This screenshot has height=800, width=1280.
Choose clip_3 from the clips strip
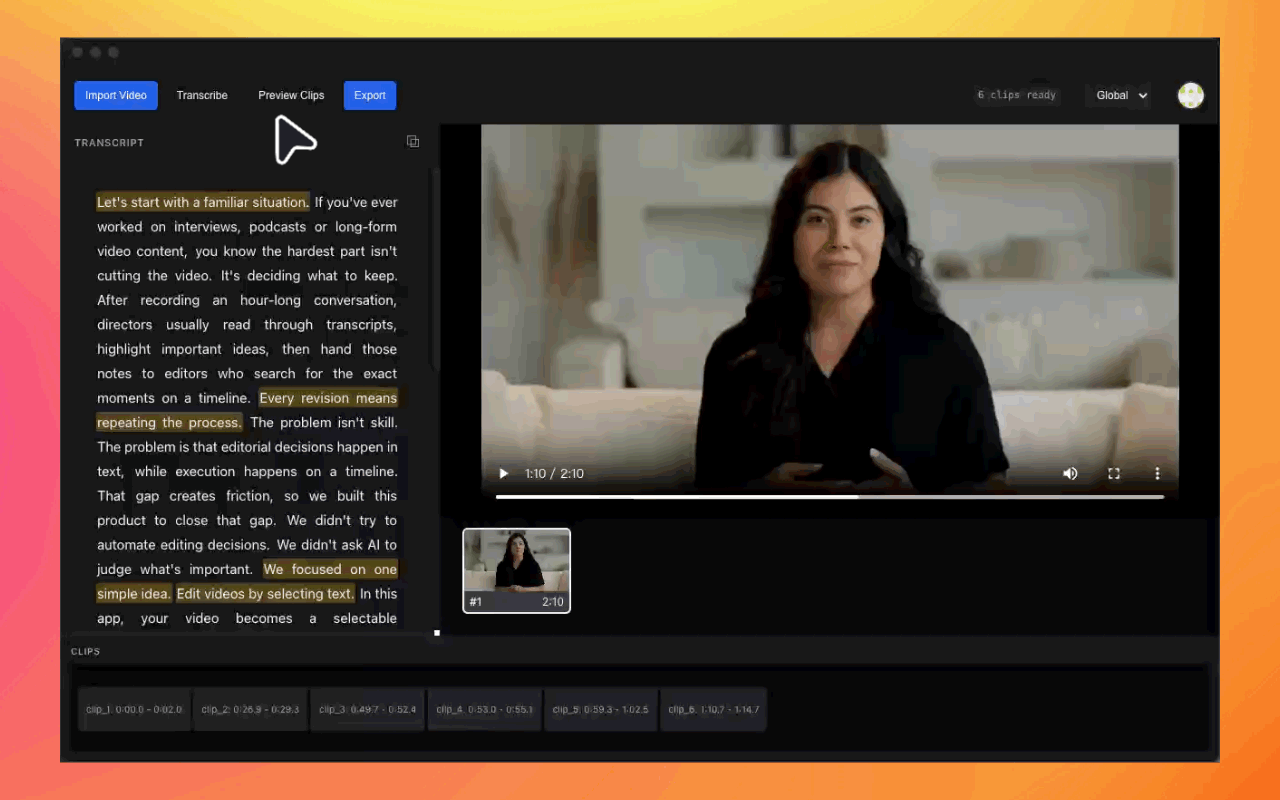367,710
